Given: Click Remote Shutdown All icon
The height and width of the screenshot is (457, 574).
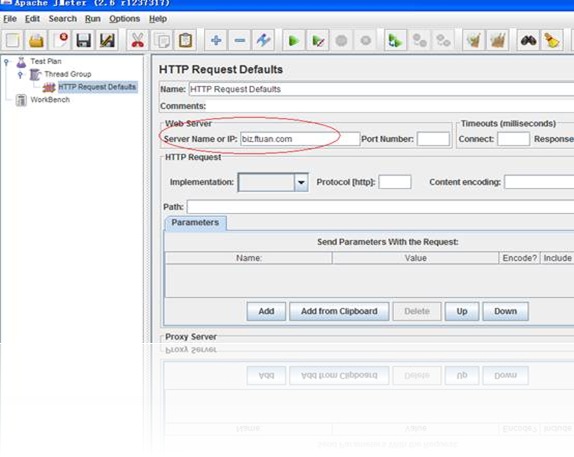Looking at the screenshot, I should pos(443,40).
